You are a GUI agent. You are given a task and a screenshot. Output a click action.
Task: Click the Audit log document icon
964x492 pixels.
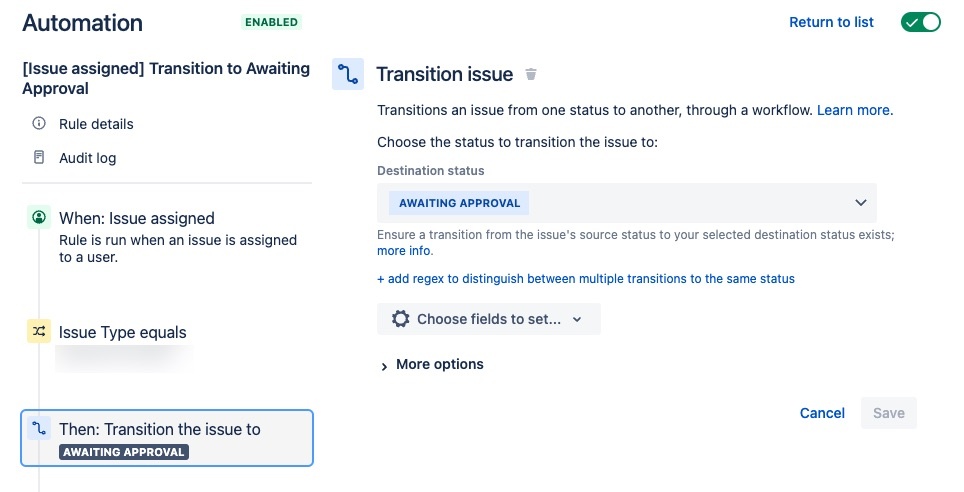tap(39, 157)
